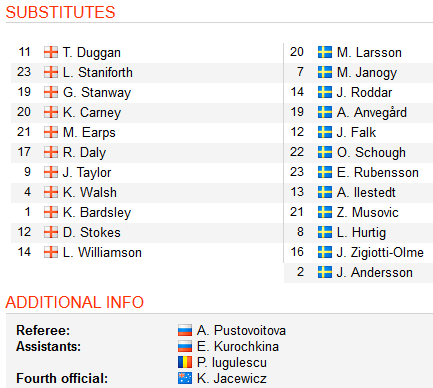Click England flag beside T. Duggan
Image resolution: width=433 pixels, height=388 pixels.
click(51, 52)
